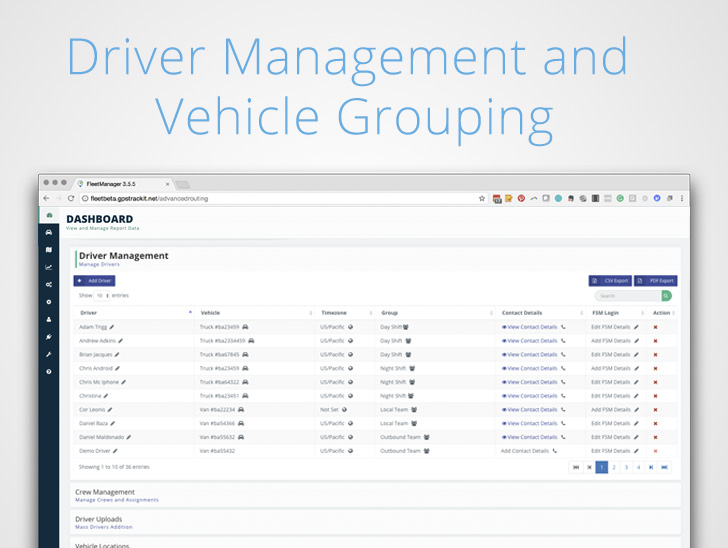Click the green search icon button
Image resolution: width=728 pixels, height=548 pixels.
[666, 296]
